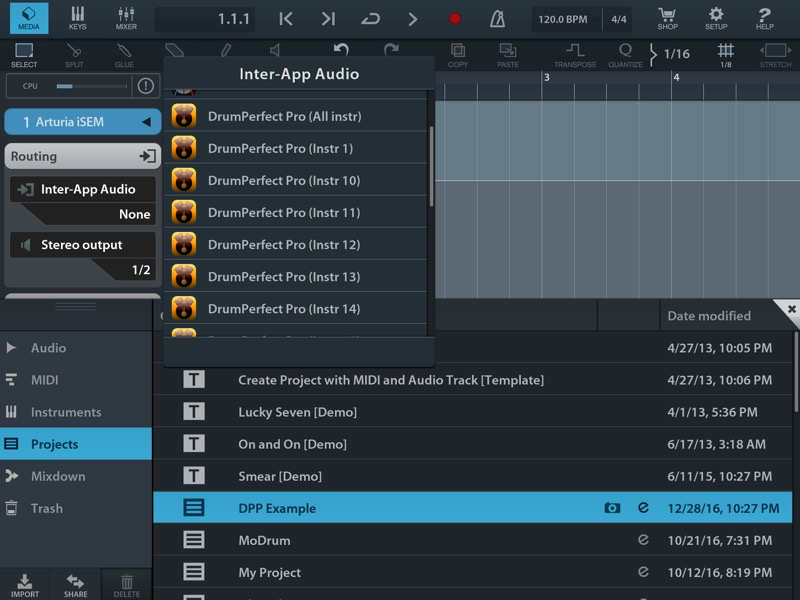Image resolution: width=800 pixels, height=600 pixels.
Task: Open Setup gear settings
Action: point(716,18)
